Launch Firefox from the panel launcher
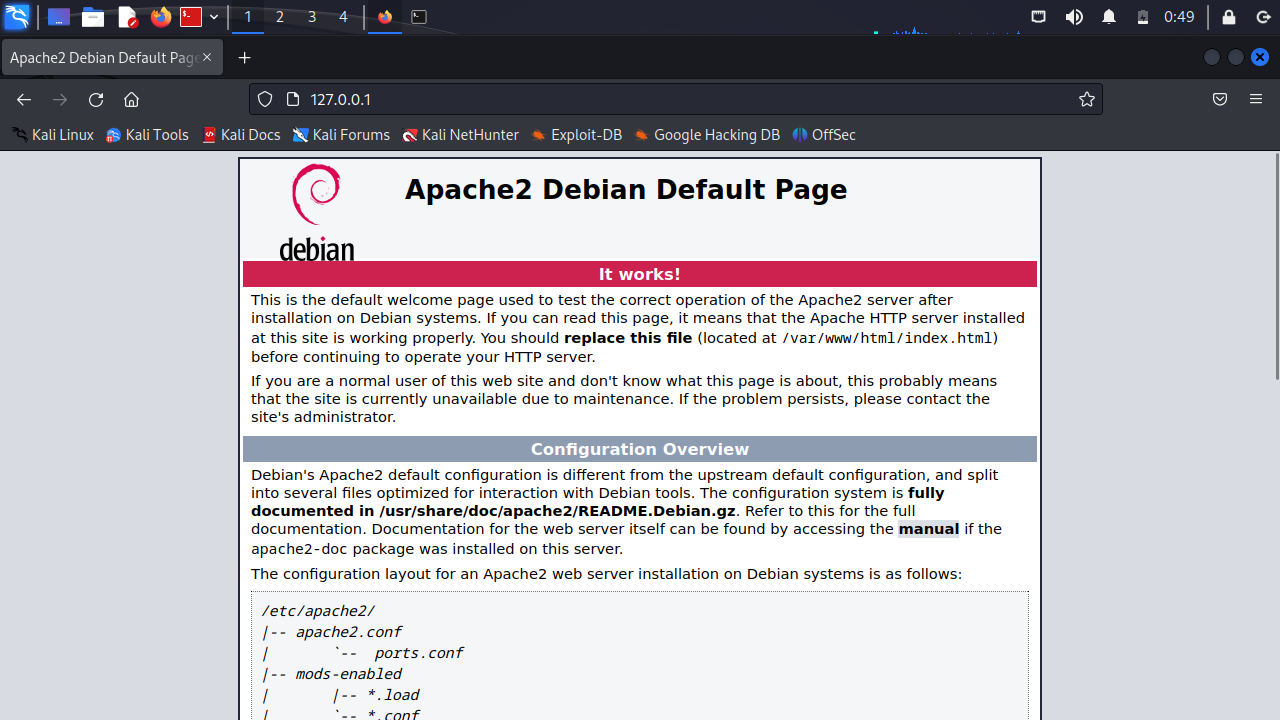Screen dimensions: 1280x720 click(160, 17)
